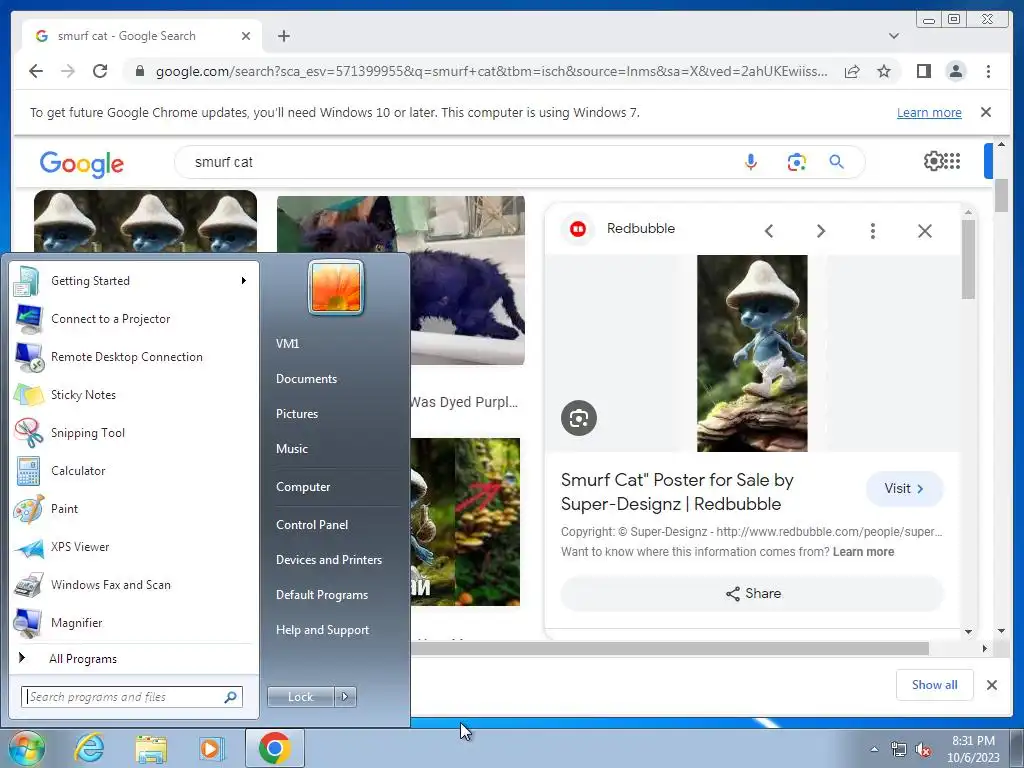This screenshot has height=768, width=1024.
Task: Launch Magnifier from the Start menu
Action: click(x=133, y=622)
